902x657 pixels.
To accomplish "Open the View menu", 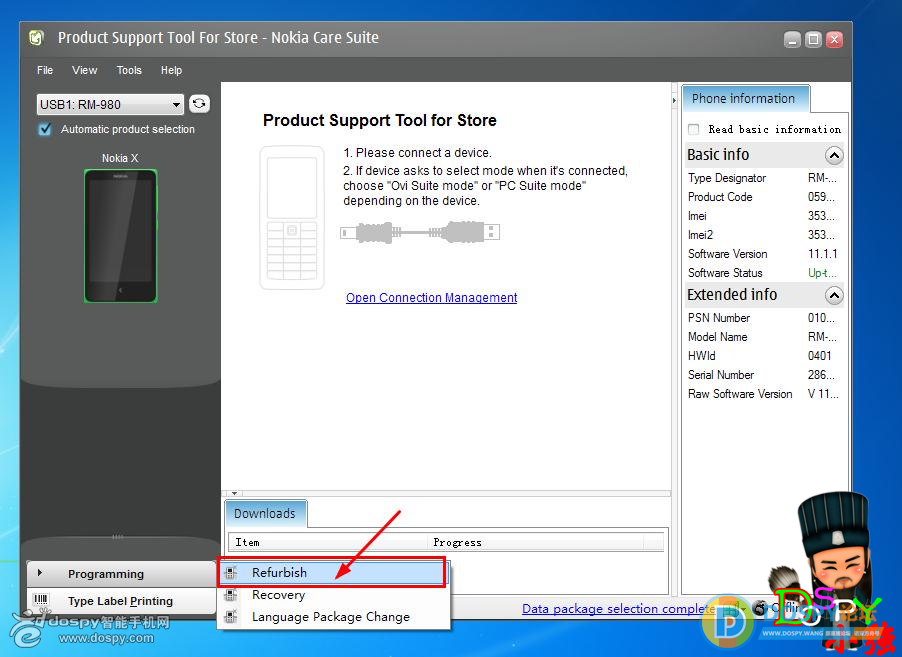I will point(85,70).
